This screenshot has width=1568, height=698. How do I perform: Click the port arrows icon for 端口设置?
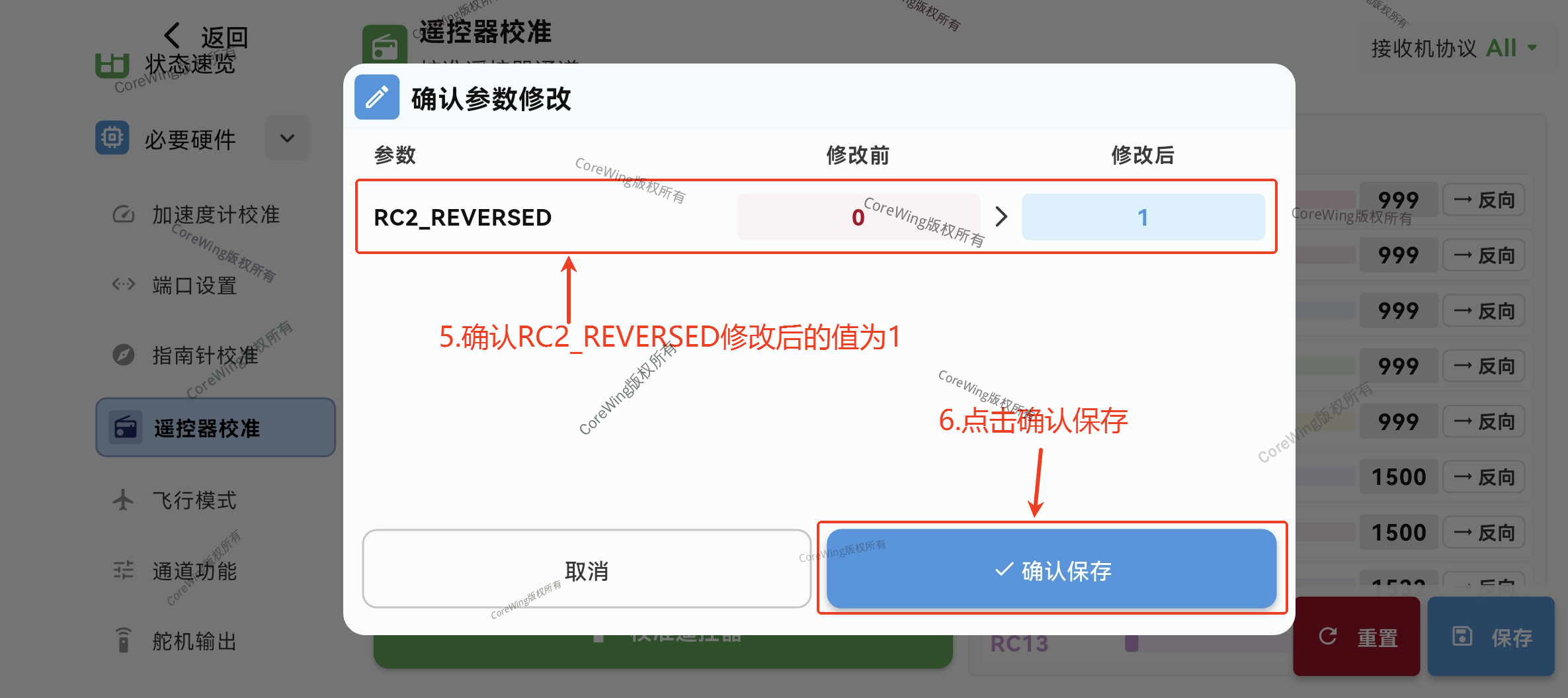[124, 285]
